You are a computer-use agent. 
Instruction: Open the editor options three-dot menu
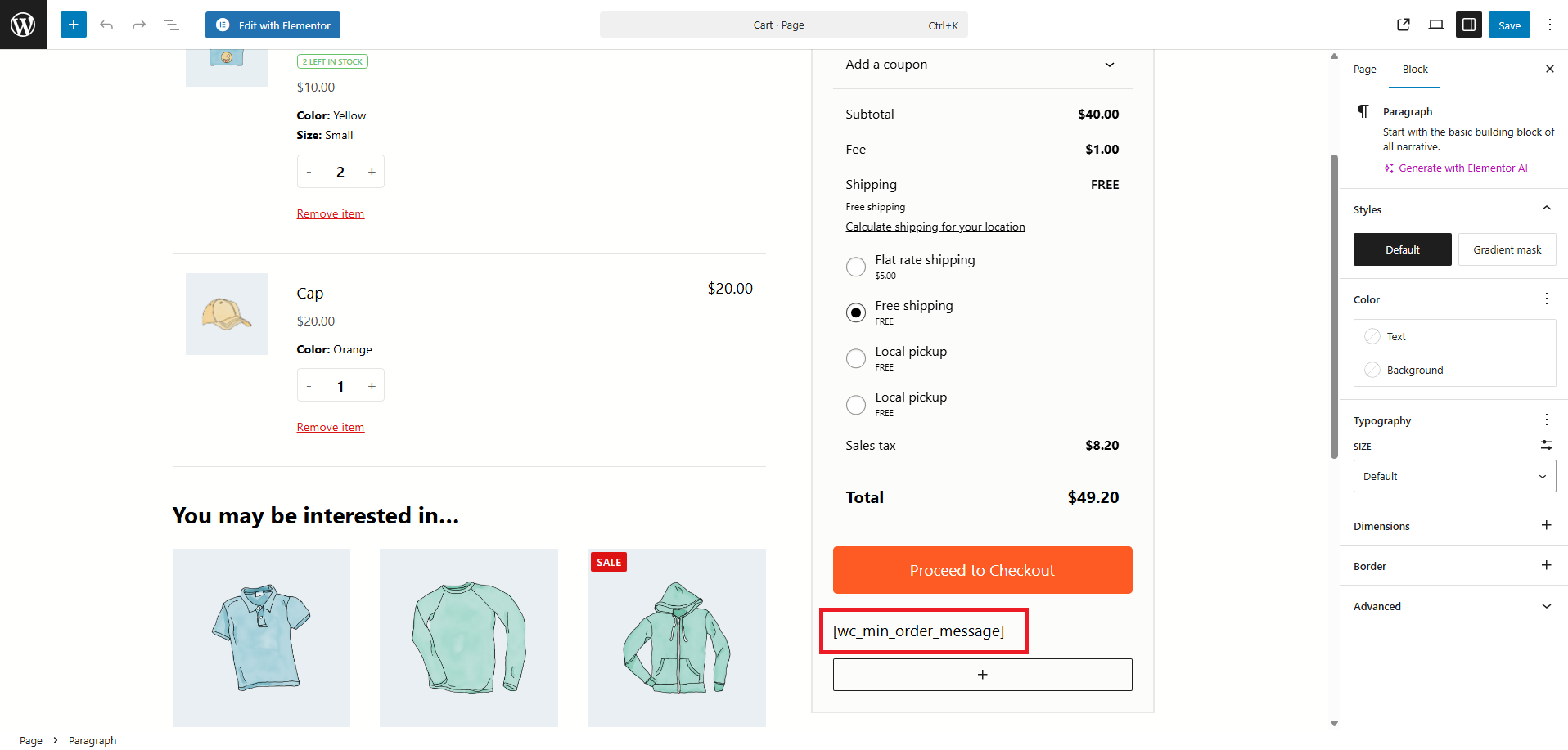click(1549, 25)
